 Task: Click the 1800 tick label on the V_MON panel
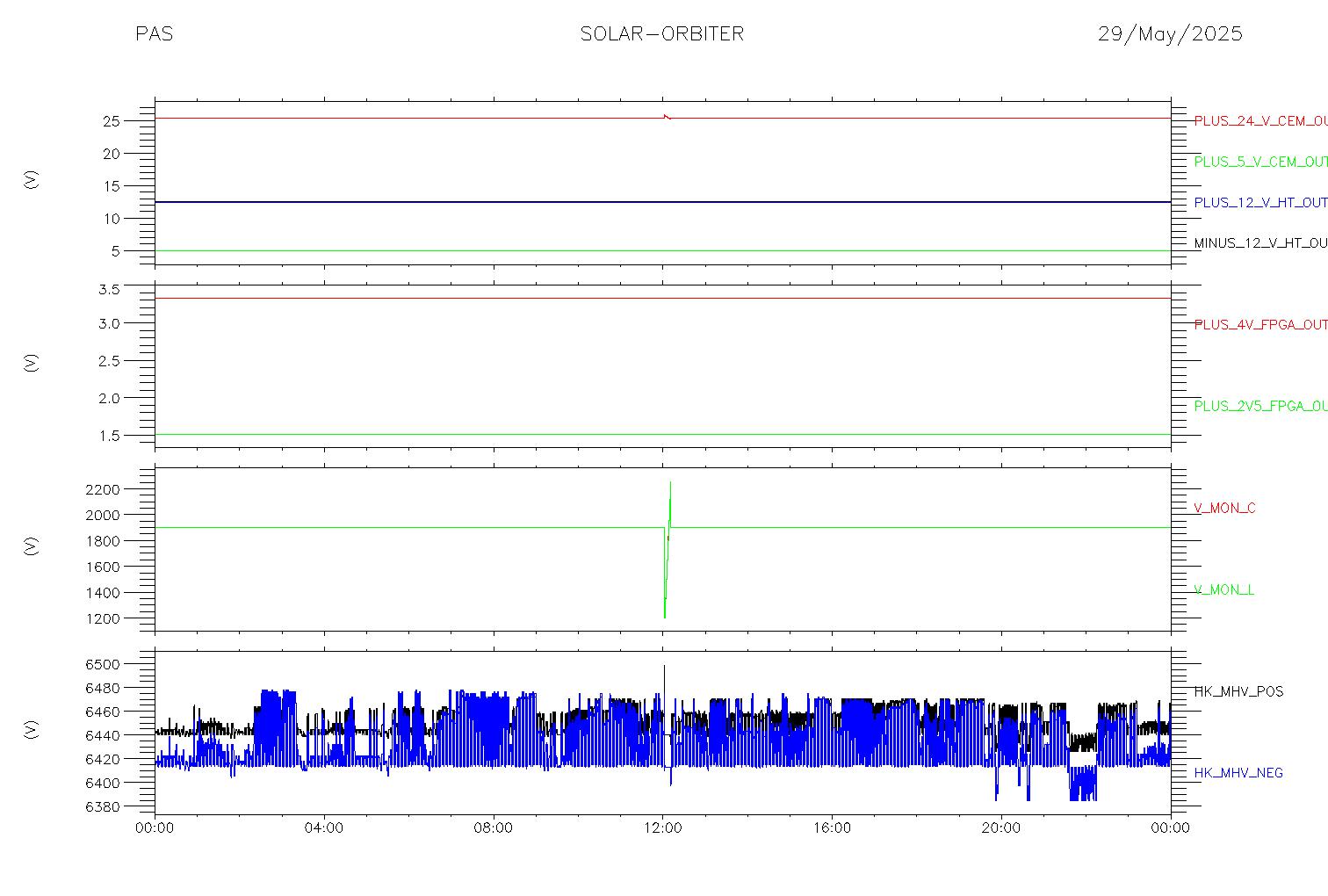103,541
